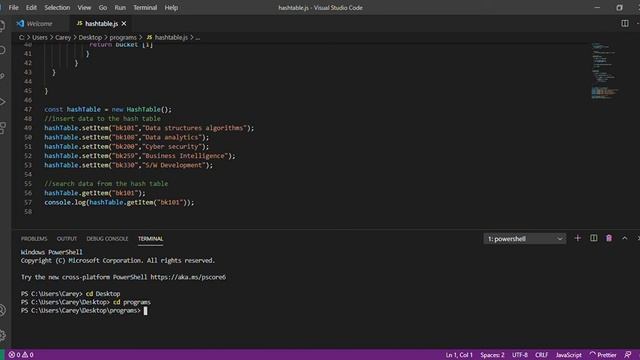Click the hashtable.js breadcrumb segment
The height and width of the screenshot is (360, 640).
(x=167, y=37)
